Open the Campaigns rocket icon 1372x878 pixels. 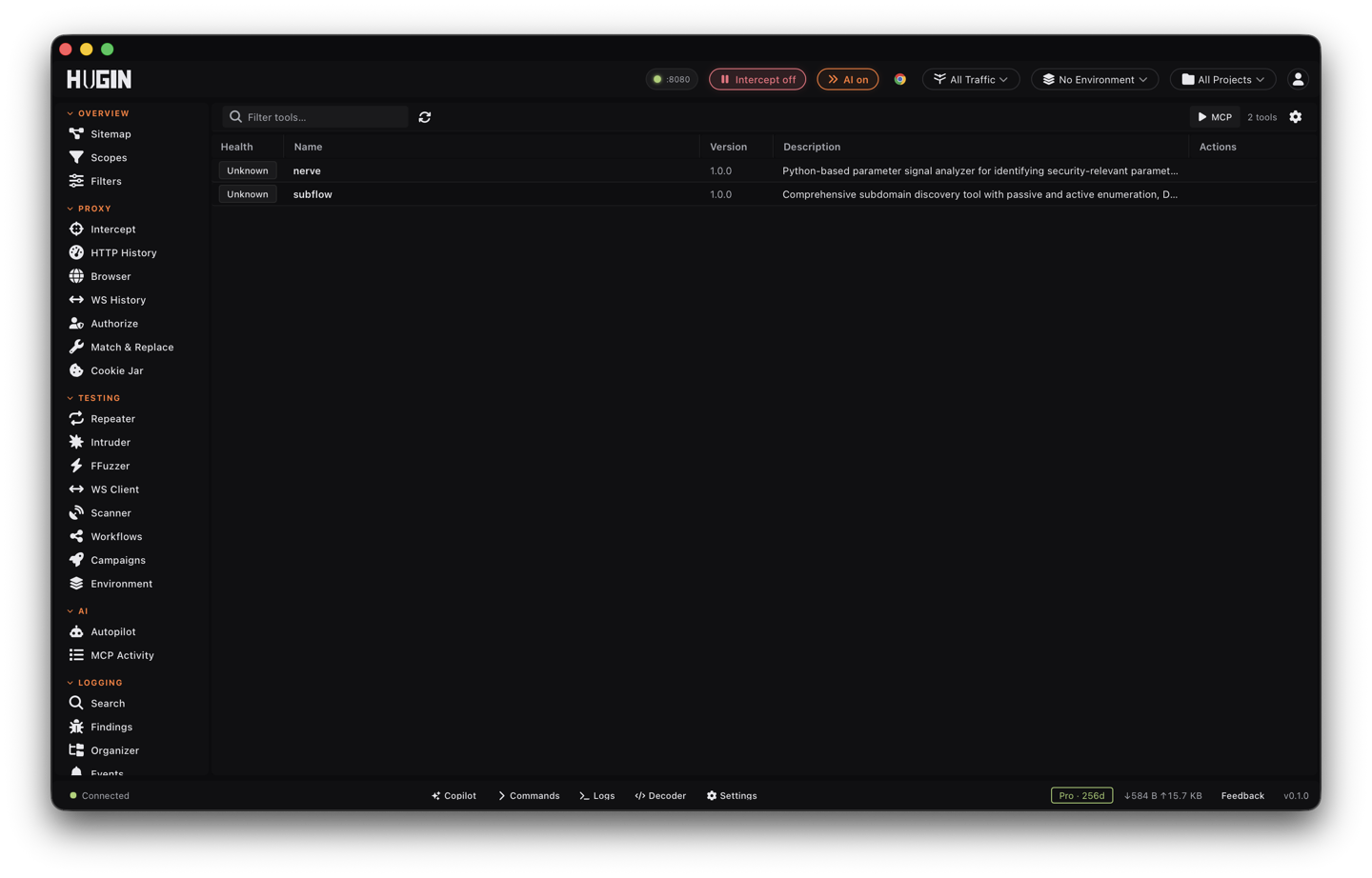click(76, 560)
